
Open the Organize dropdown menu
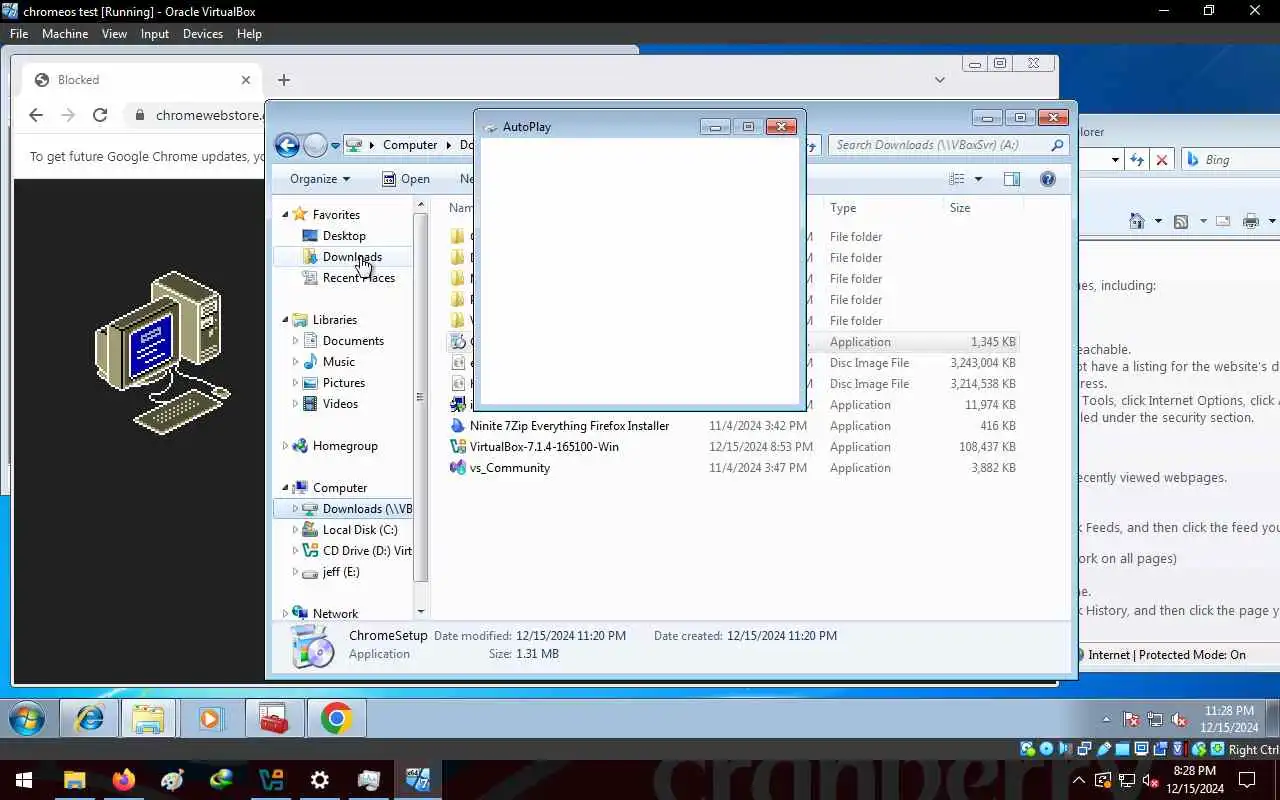click(x=320, y=179)
